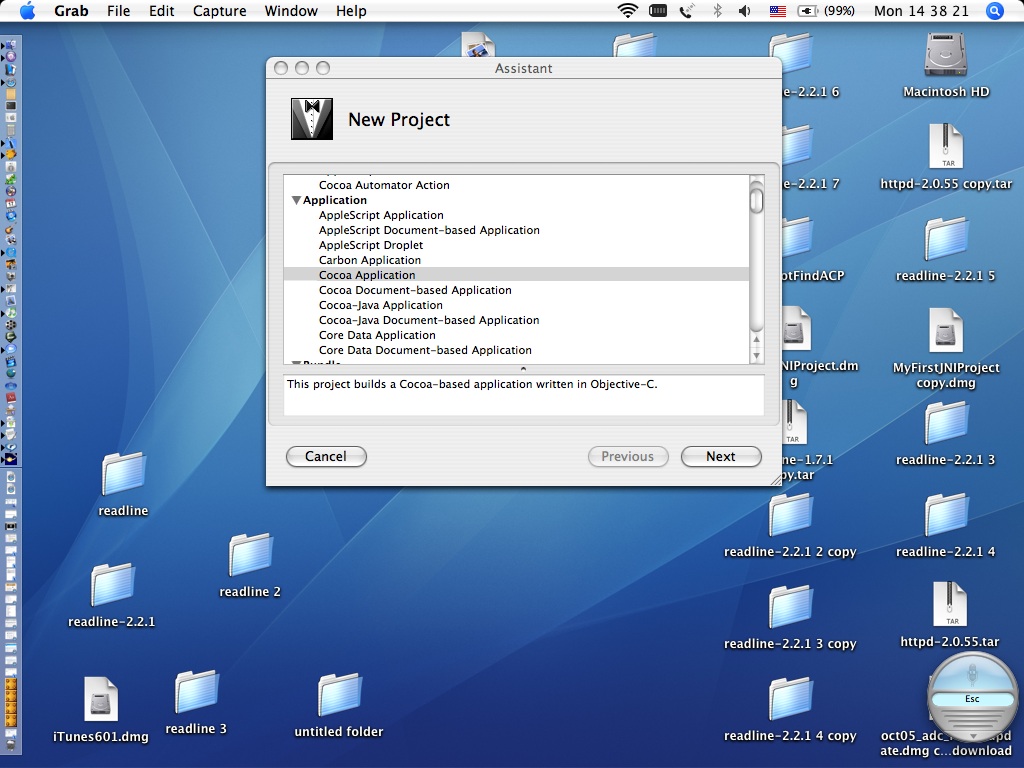Open the File menu
The width and height of the screenshot is (1024, 768).
point(119,10)
